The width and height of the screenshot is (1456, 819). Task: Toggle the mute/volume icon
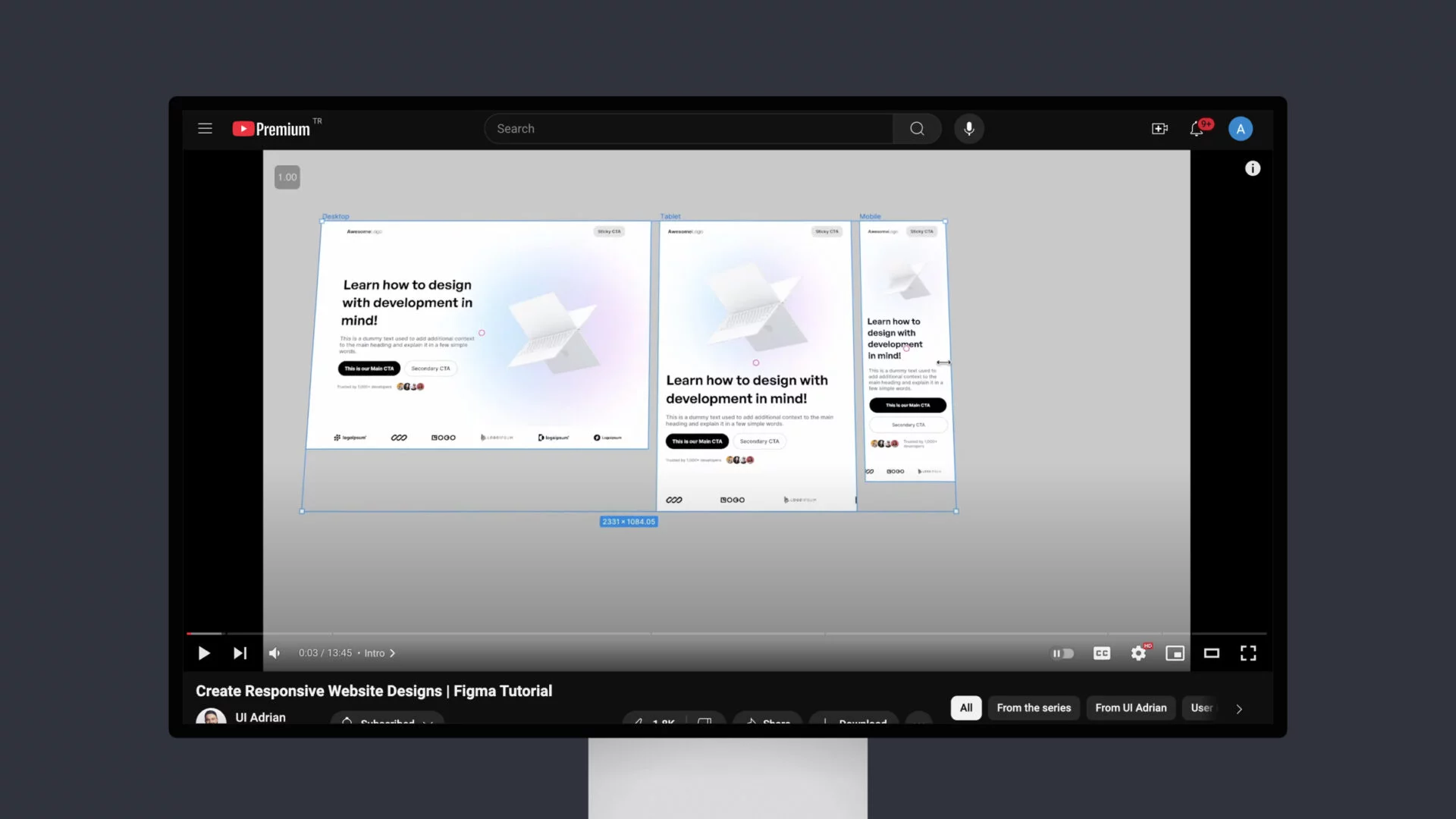click(x=276, y=653)
